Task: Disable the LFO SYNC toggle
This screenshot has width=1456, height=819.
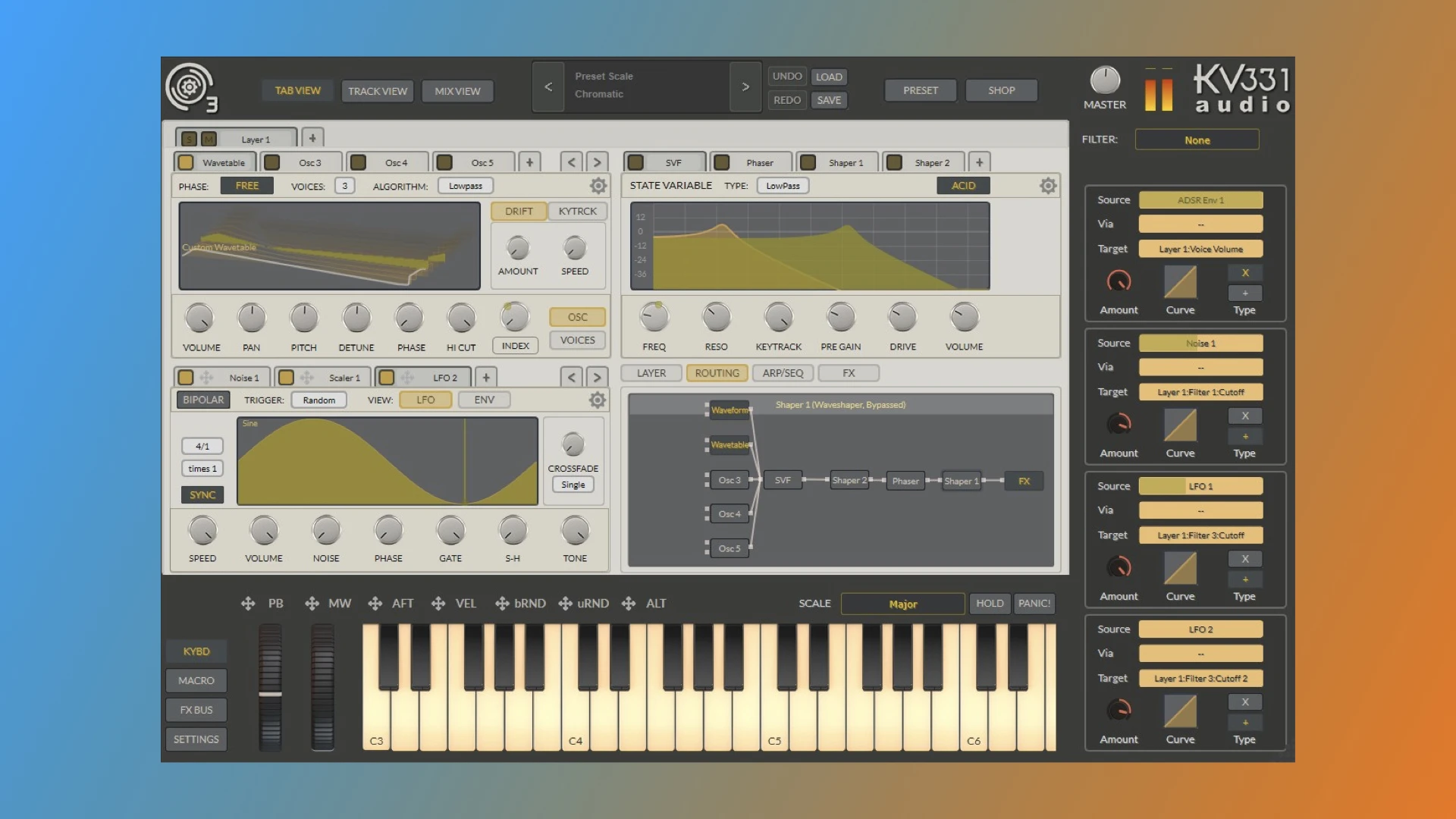Action: coord(202,494)
